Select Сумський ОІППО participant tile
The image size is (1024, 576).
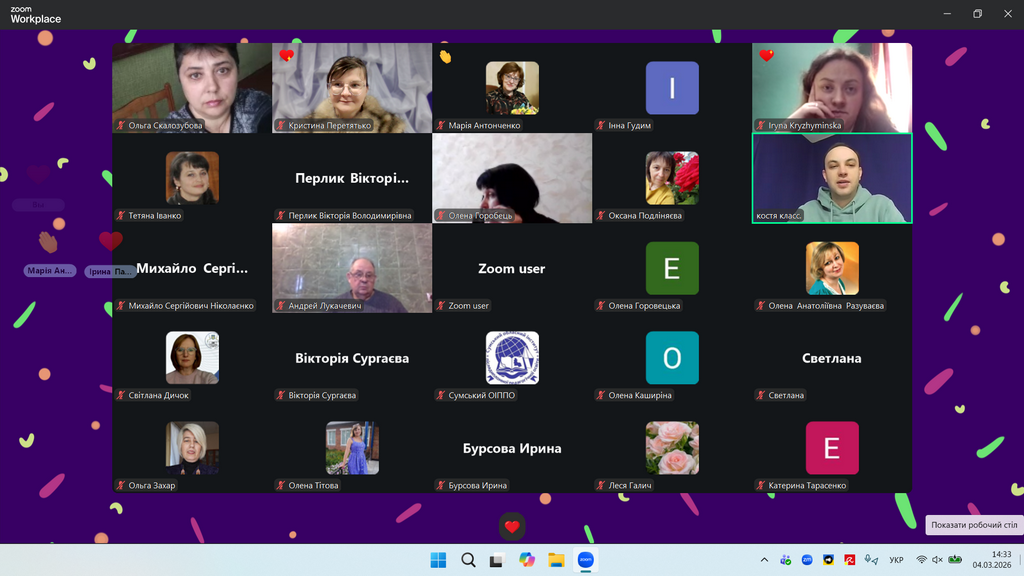pos(512,358)
